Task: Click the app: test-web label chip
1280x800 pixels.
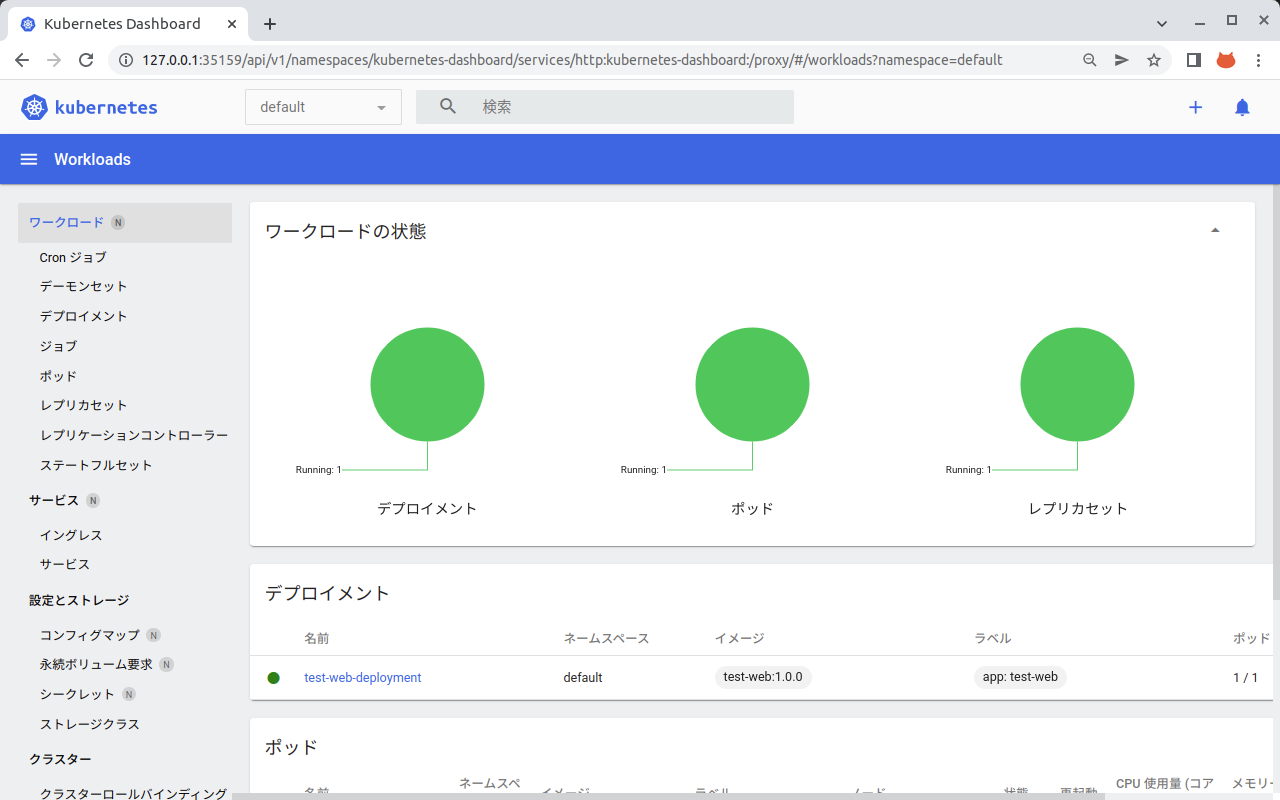Action: click(1020, 677)
